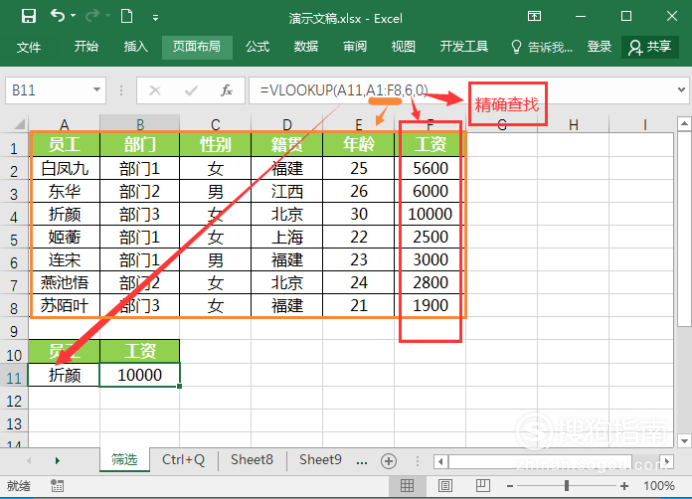Click the Redo arrow icon
The width and height of the screenshot is (692, 499).
tap(92, 16)
